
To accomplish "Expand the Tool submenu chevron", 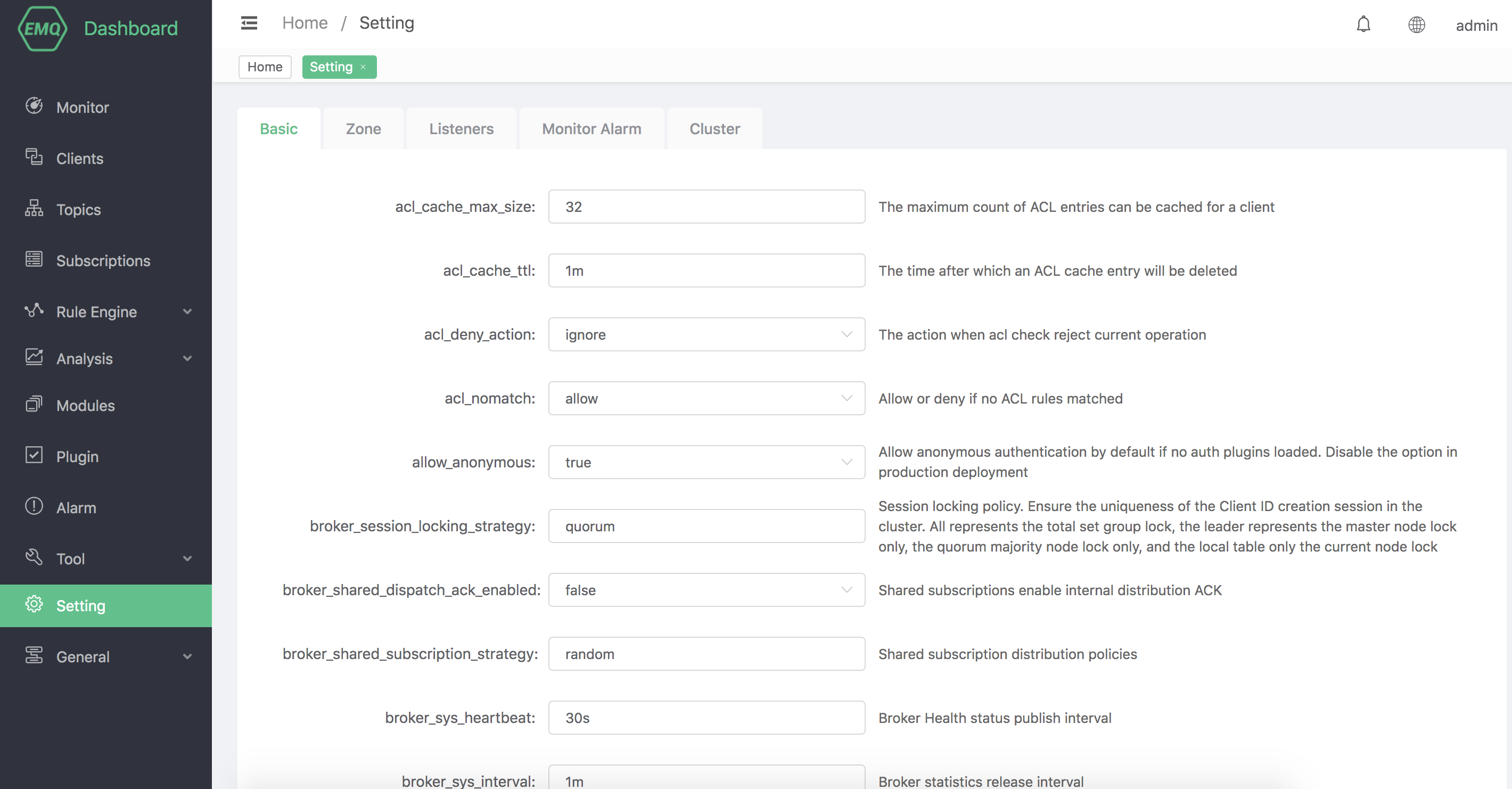I will (x=188, y=559).
